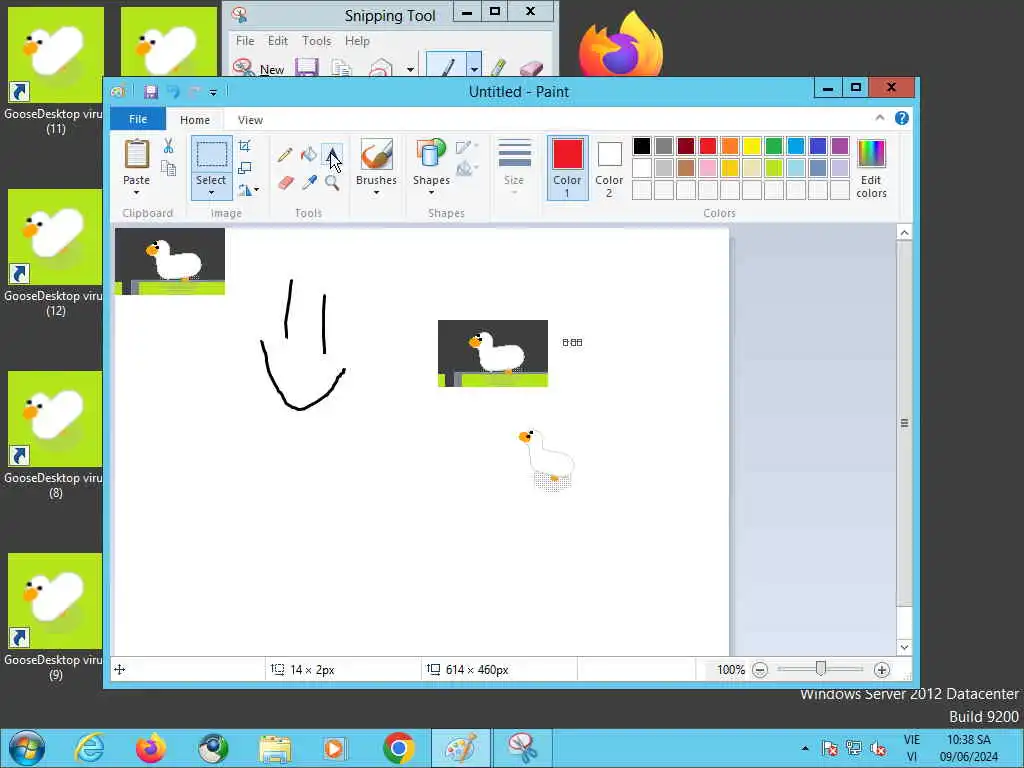Screen dimensions: 1024x768
Task: Click the Redo arrow in Paint title bar
Action: 194,92
